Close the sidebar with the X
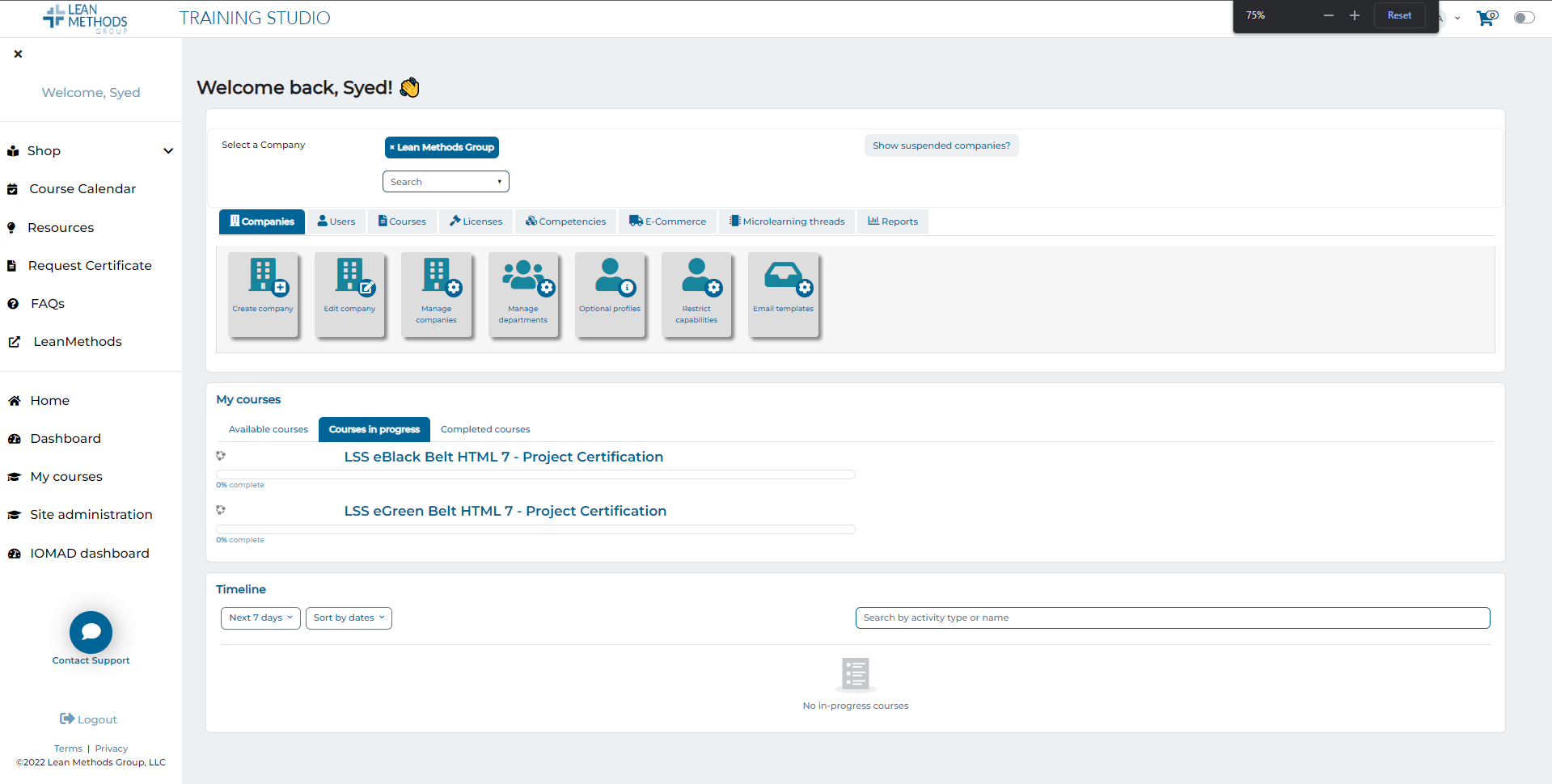1552x784 pixels. 18,54
